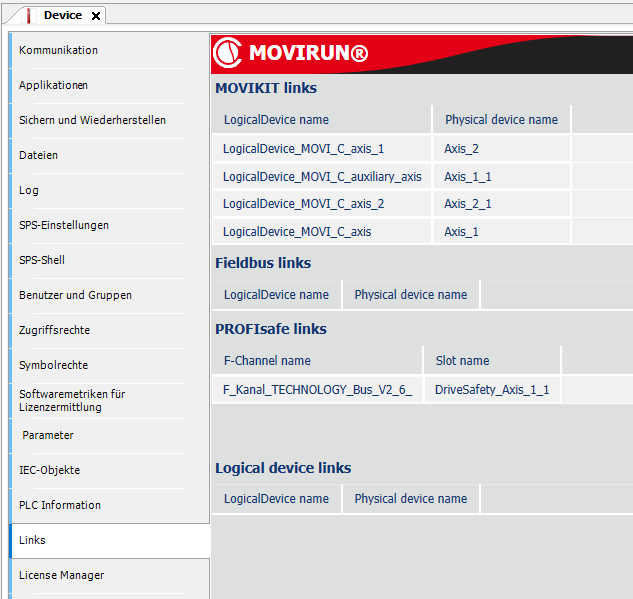
Task: Click the Slot name column header
Action: pyautogui.click(x=492, y=360)
